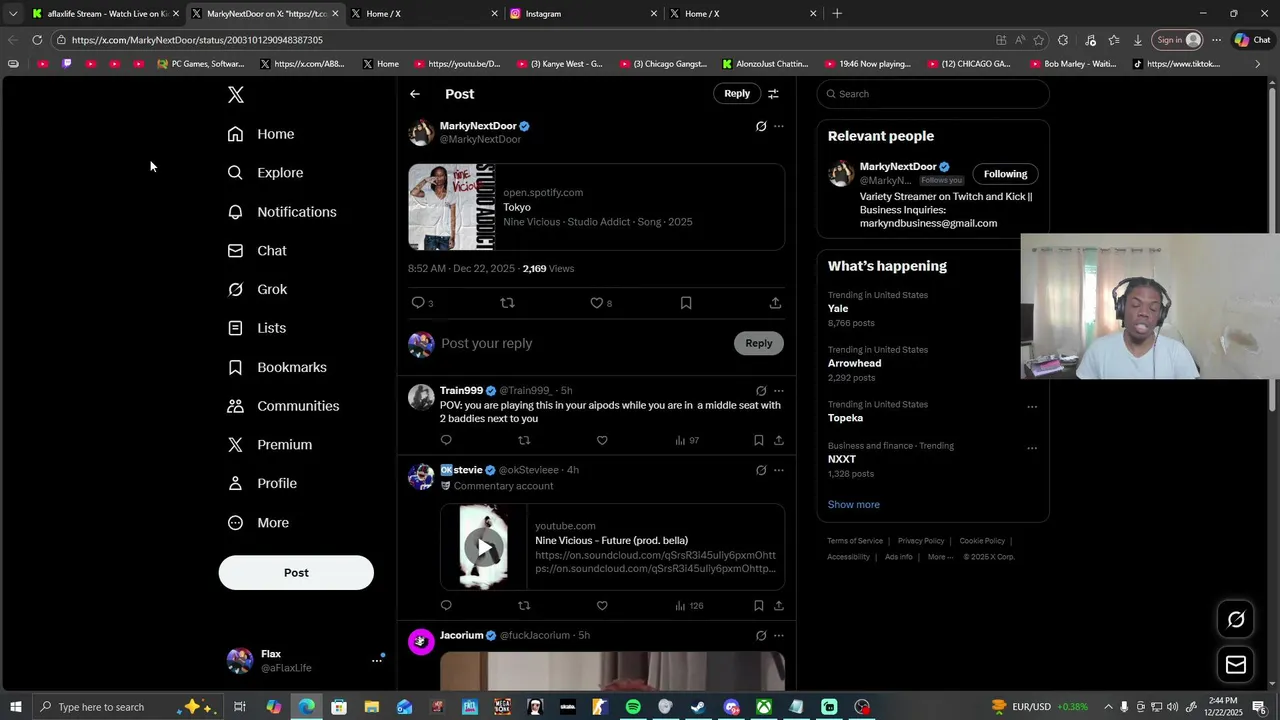Click the Reply button in post header
The height and width of the screenshot is (720, 1280).
737,94
